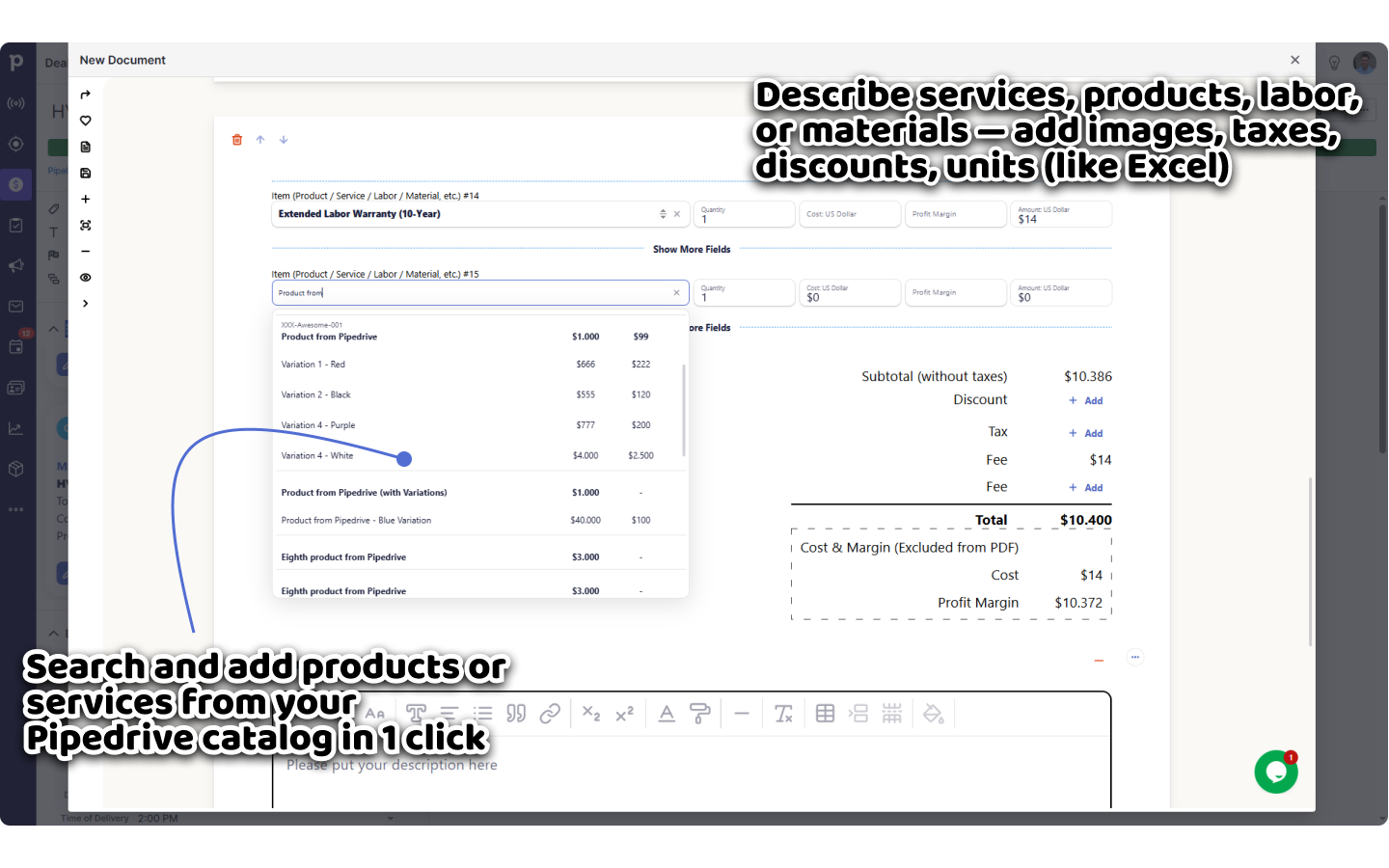Screen dimensions: 1389x868
Task: Pick text color in editor toolbar
Action: click(x=667, y=714)
